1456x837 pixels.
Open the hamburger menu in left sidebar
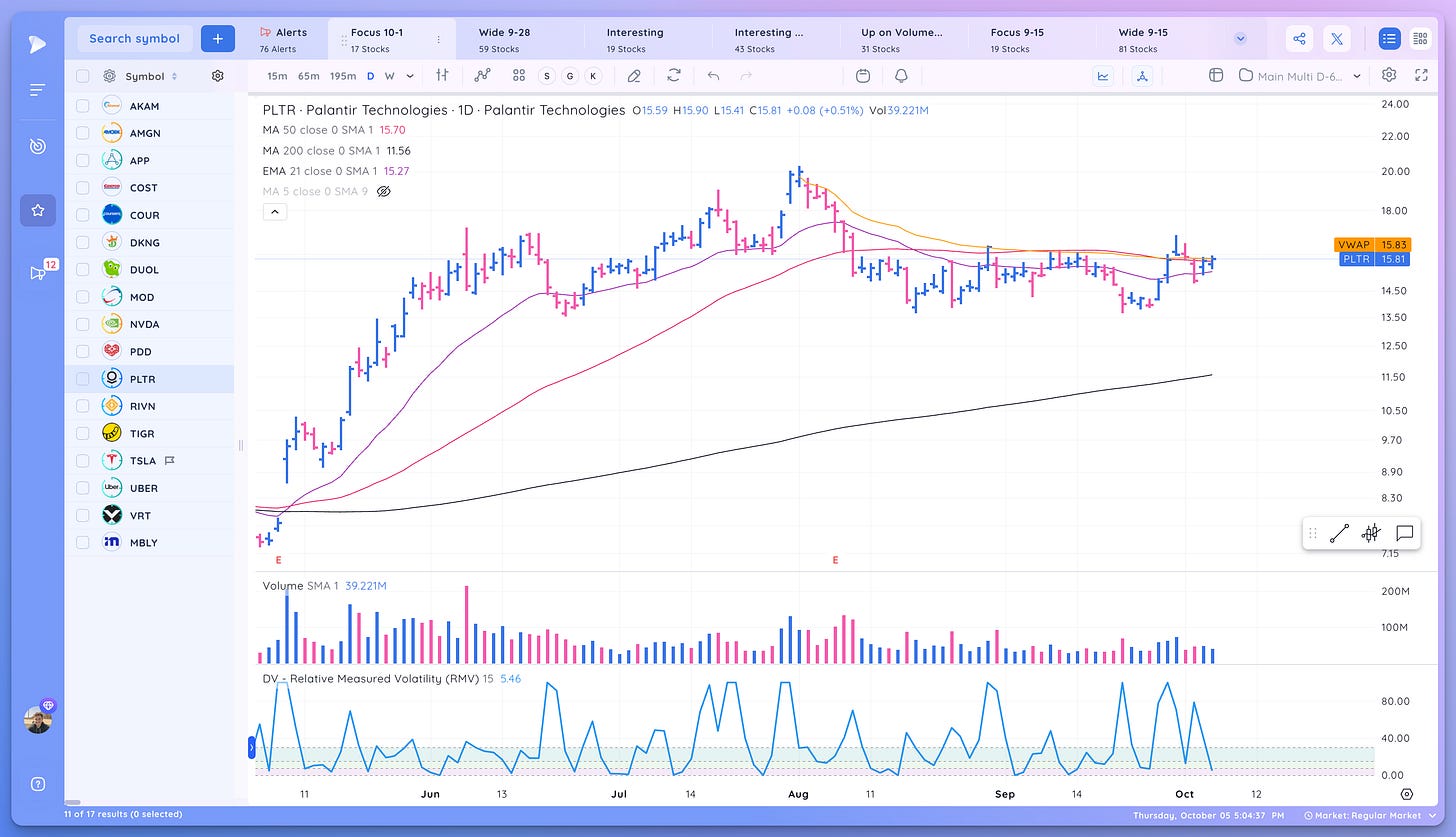pos(38,91)
